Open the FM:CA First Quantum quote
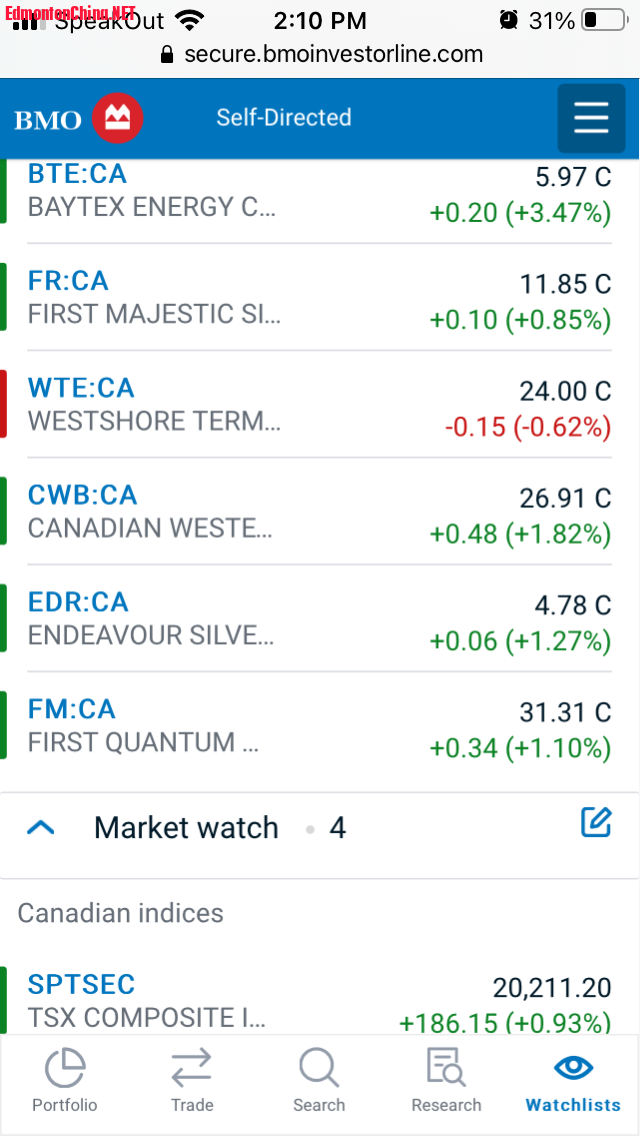Image resolution: width=640 pixels, height=1136 pixels. coord(320,726)
